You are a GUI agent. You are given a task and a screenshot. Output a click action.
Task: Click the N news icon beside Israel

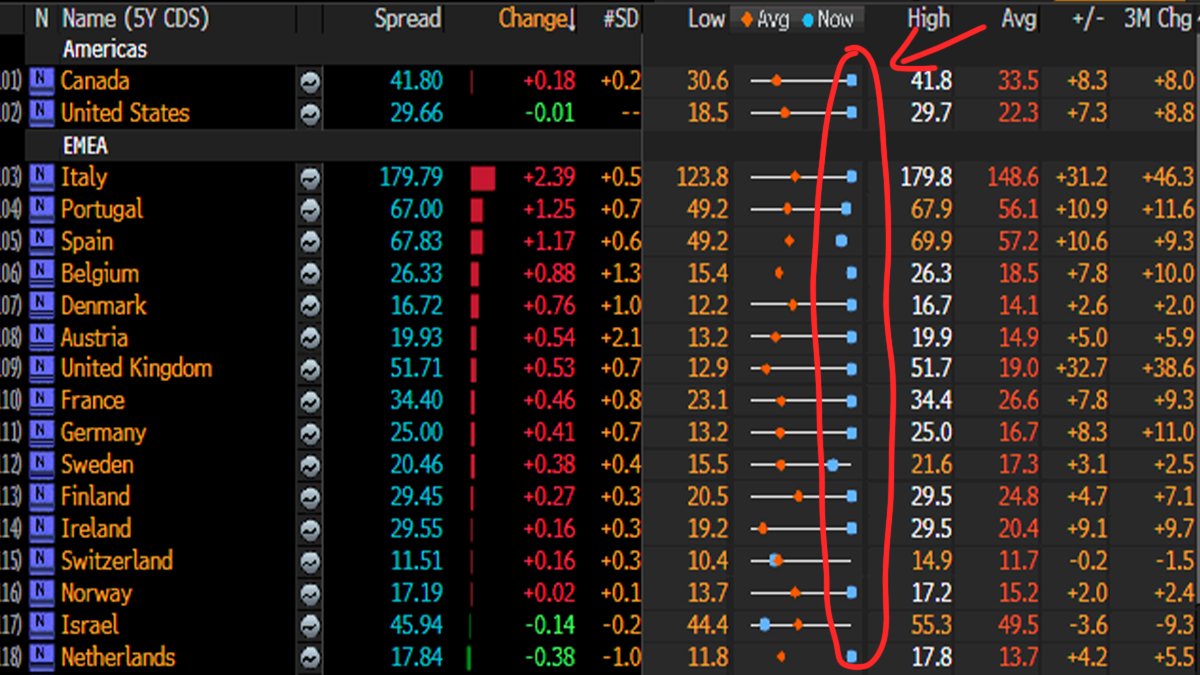coord(41,624)
